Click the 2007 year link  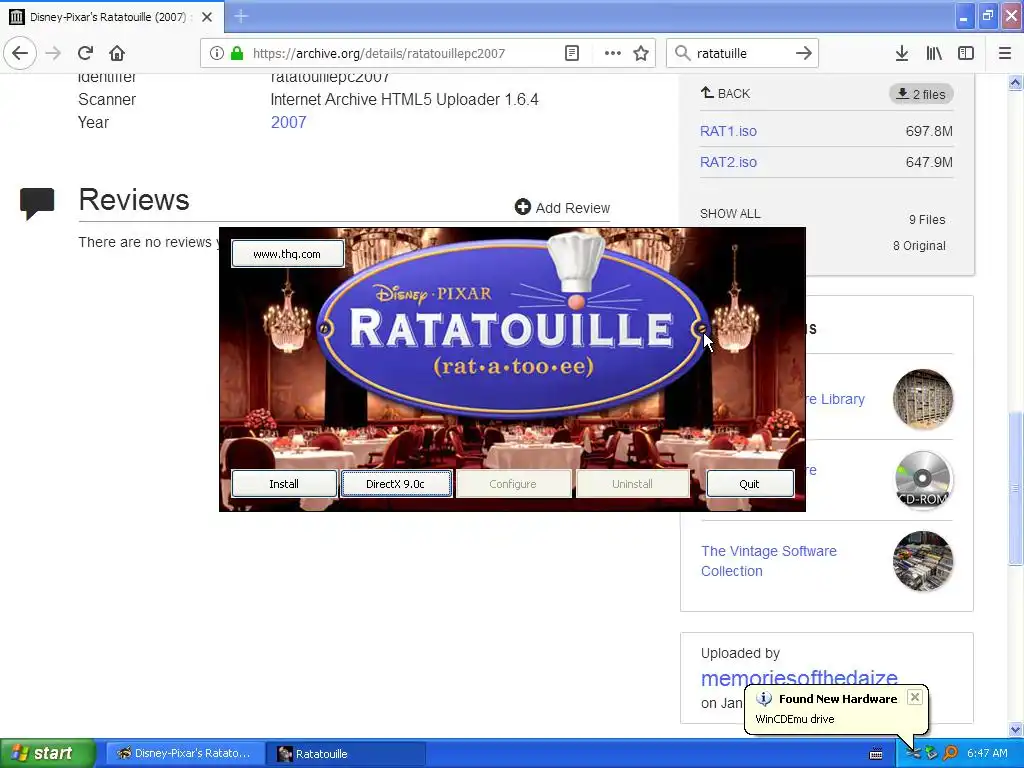pos(289,122)
